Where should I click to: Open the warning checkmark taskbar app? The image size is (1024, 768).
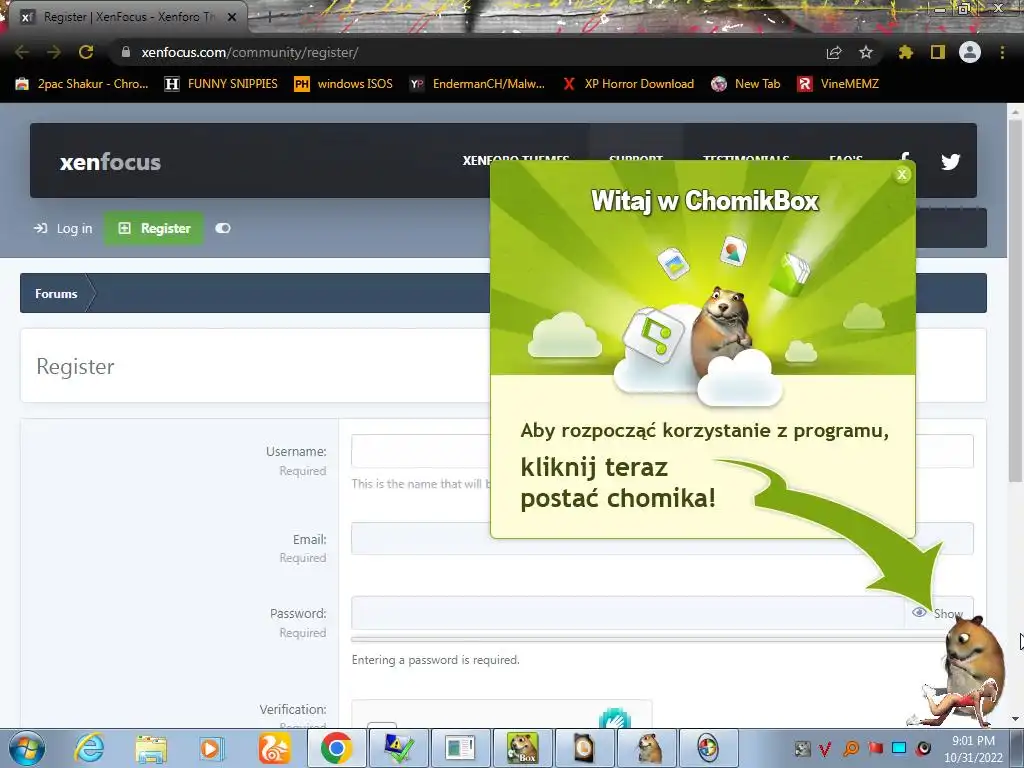point(398,748)
